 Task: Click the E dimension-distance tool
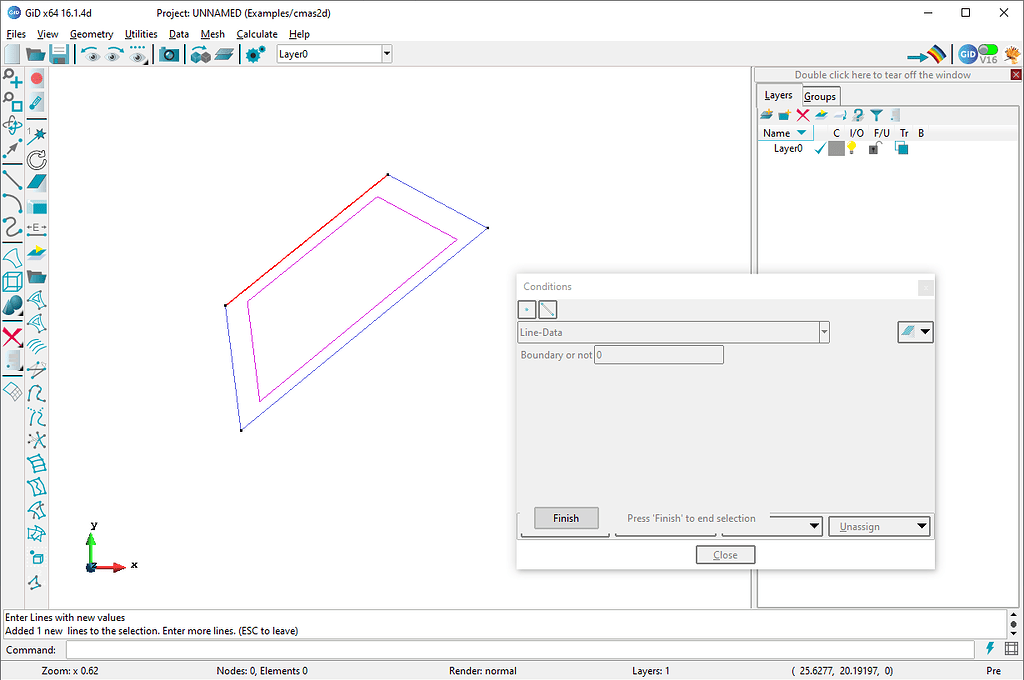(37, 228)
